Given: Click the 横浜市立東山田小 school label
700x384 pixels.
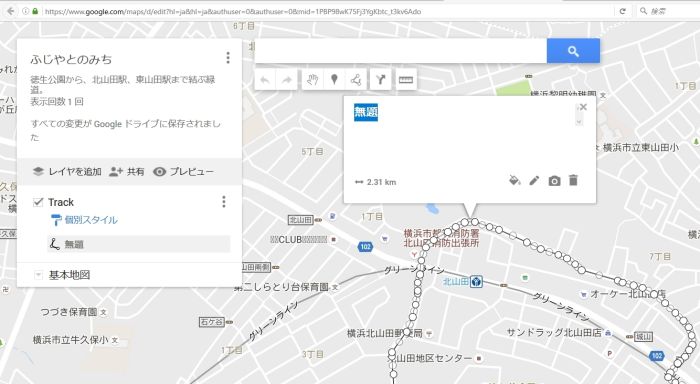Looking at the screenshot, I should [x=641, y=147].
